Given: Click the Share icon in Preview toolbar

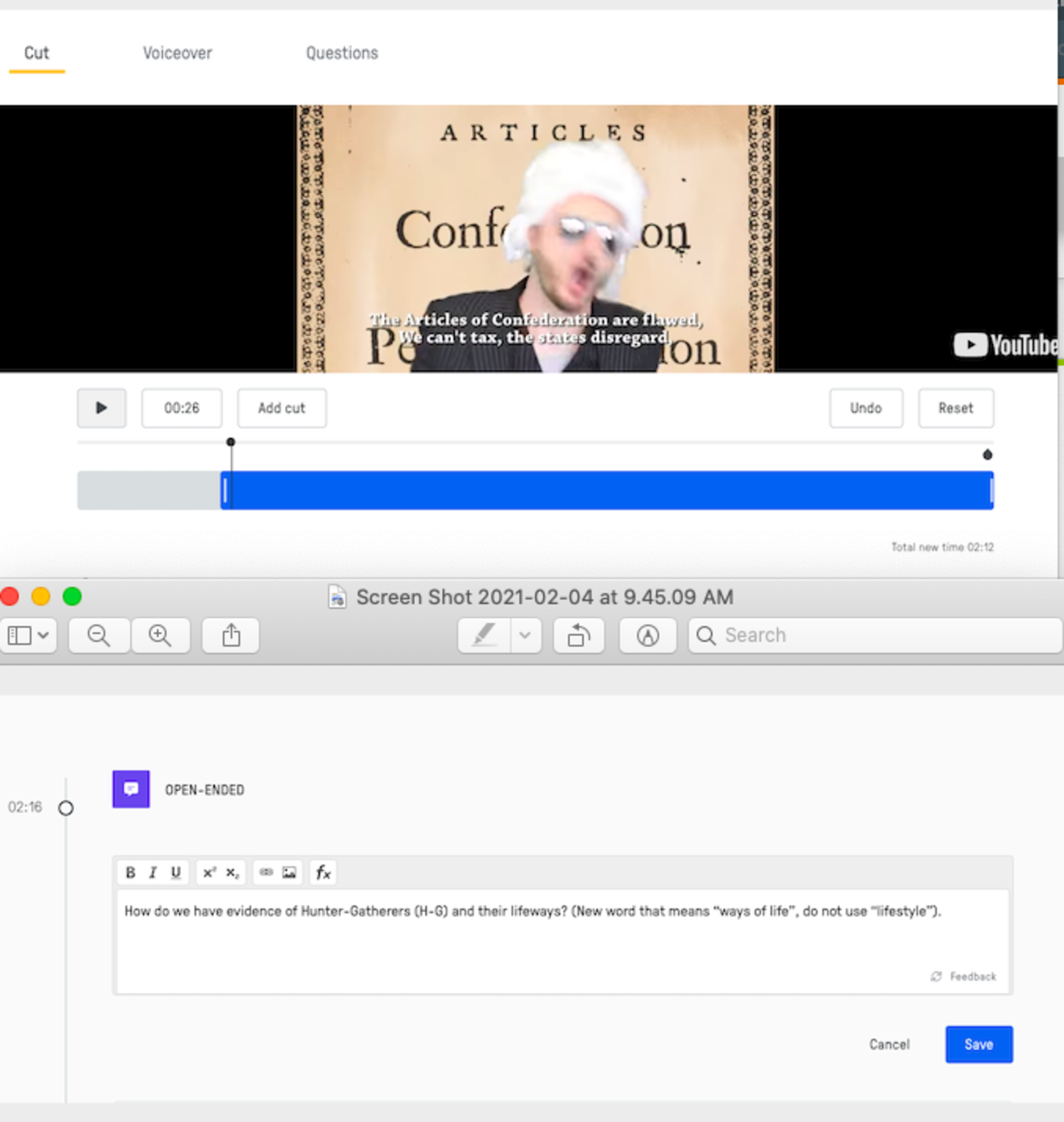Looking at the screenshot, I should 231,636.
